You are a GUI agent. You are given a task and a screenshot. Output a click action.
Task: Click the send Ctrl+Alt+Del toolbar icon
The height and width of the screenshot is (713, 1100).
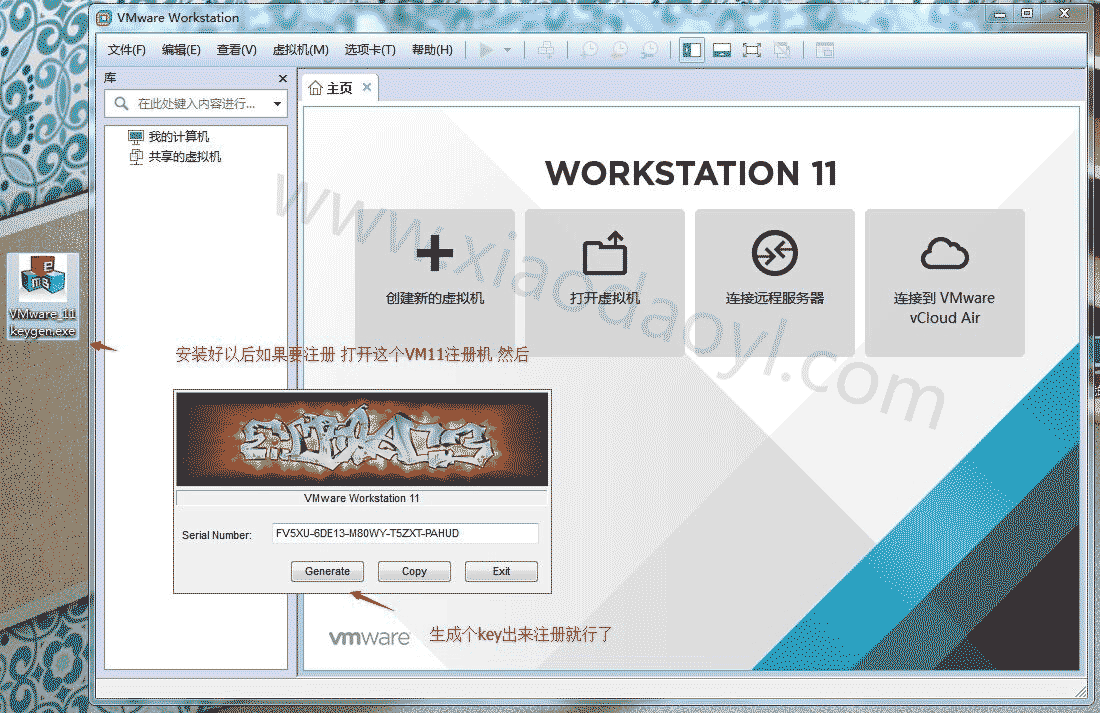[x=545, y=50]
